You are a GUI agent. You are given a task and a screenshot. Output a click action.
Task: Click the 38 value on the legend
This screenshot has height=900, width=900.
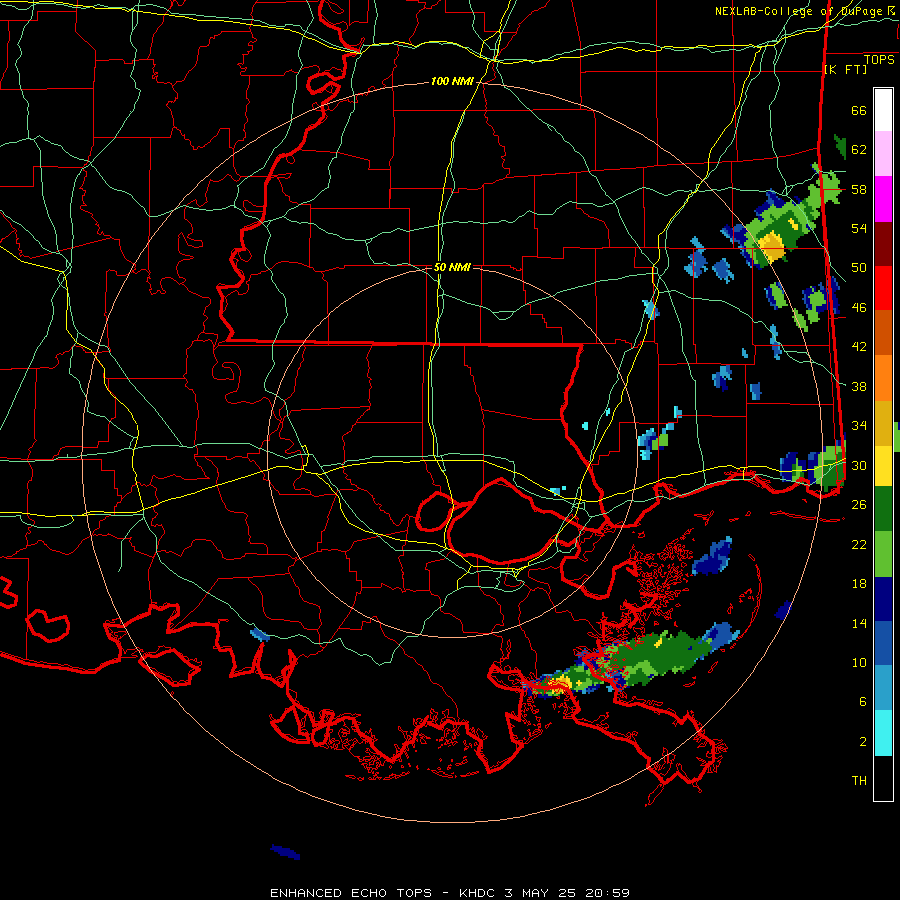point(859,386)
